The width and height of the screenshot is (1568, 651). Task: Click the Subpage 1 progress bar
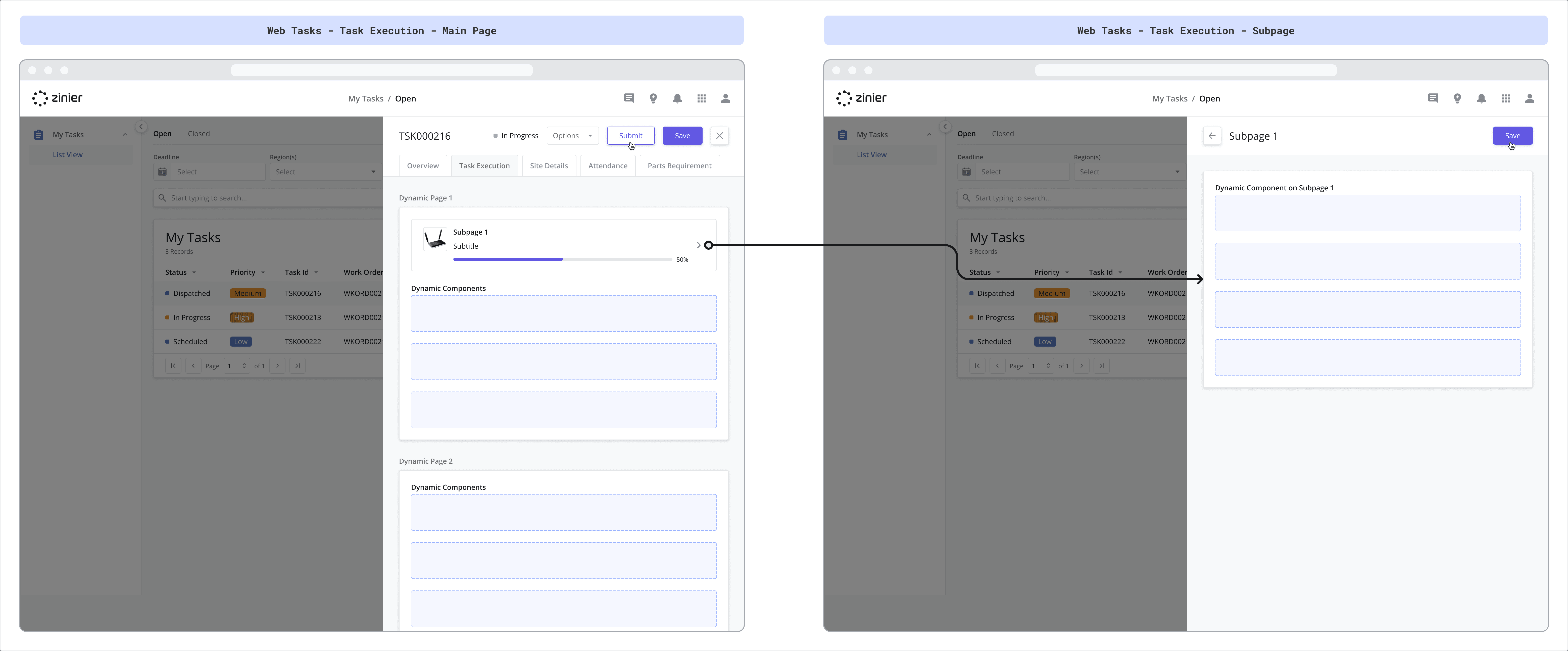click(x=562, y=259)
